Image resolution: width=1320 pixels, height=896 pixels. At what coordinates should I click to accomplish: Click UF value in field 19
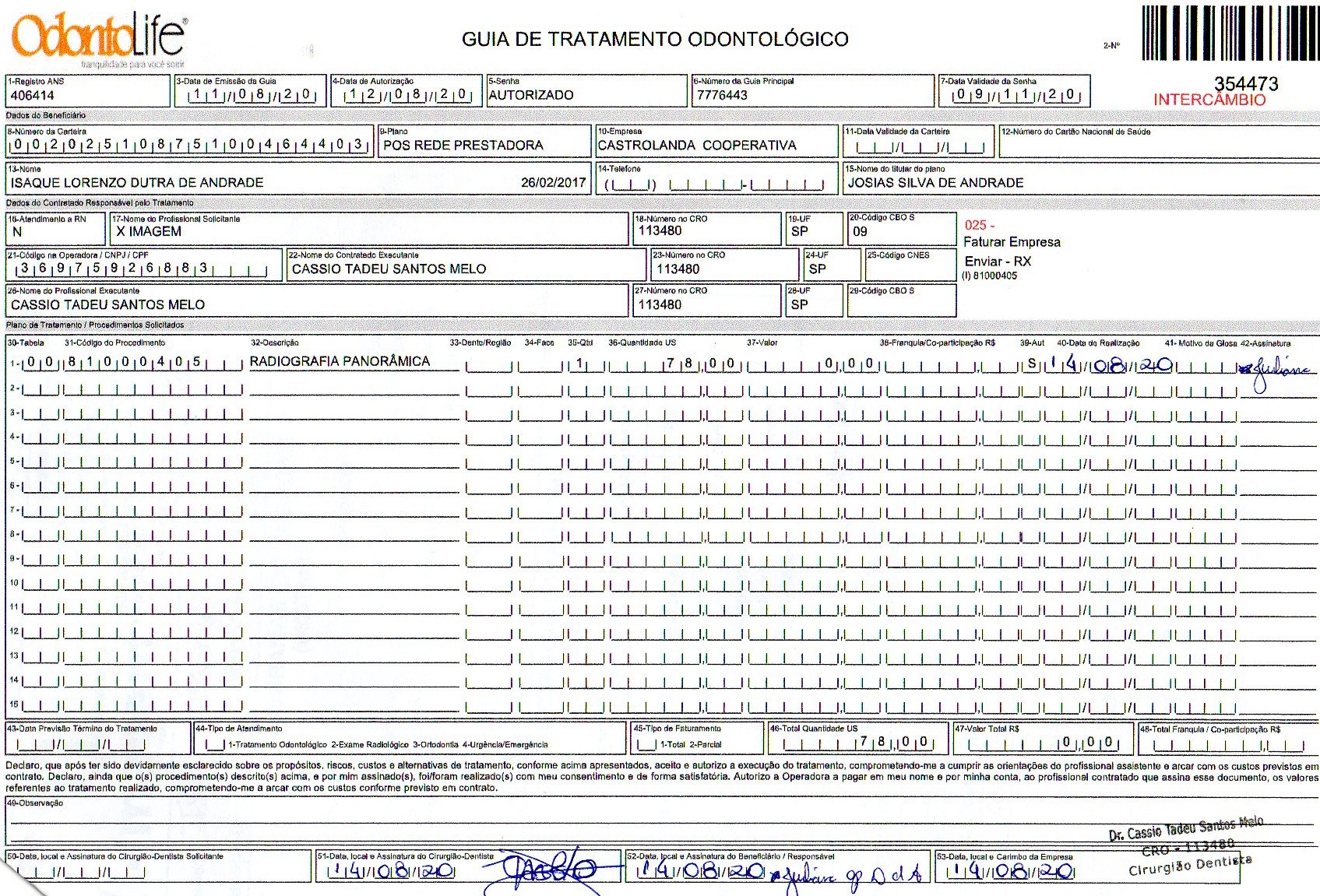799,231
